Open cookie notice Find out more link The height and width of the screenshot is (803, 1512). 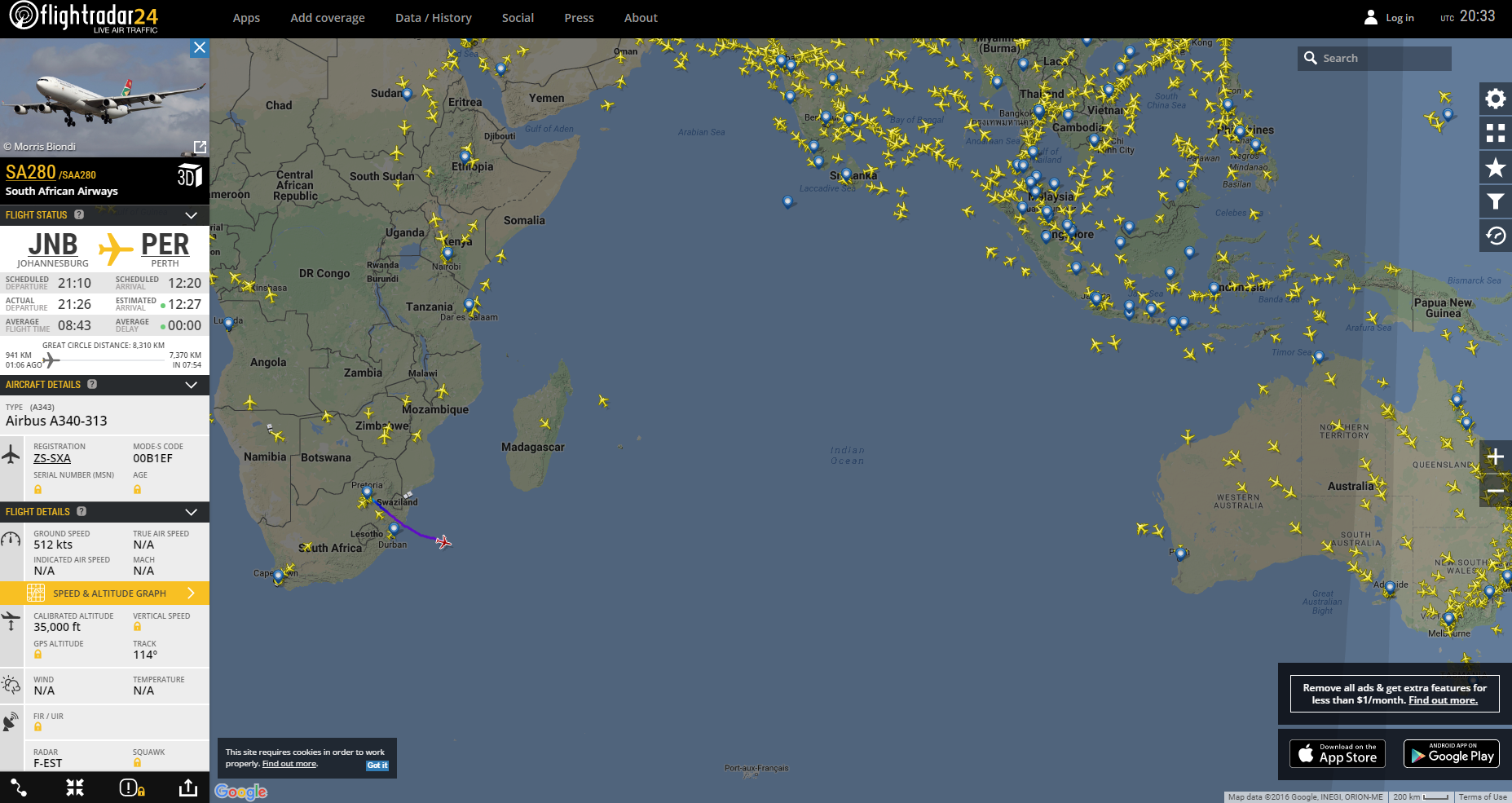(289, 764)
